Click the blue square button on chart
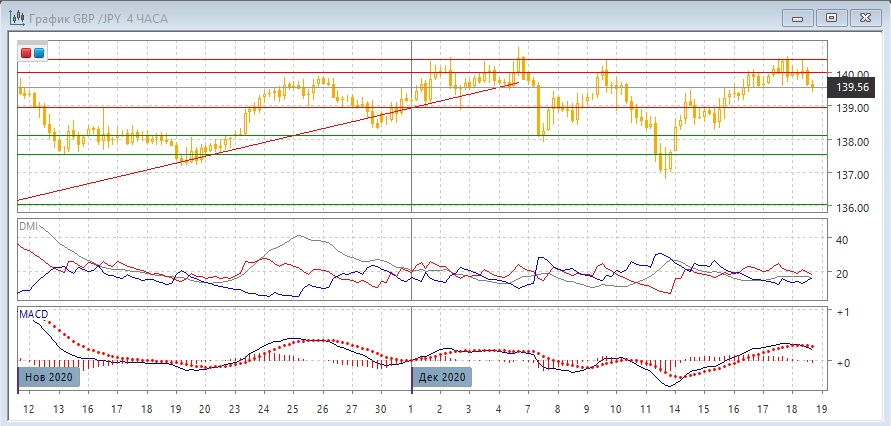 [39, 52]
